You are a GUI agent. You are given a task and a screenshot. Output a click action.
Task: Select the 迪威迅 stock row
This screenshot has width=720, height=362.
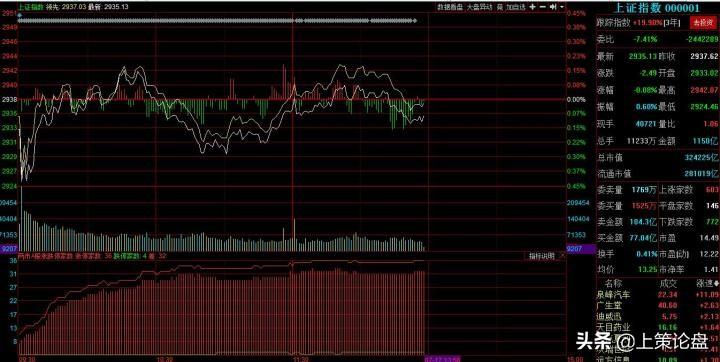pyautogui.click(x=658, y=316)
